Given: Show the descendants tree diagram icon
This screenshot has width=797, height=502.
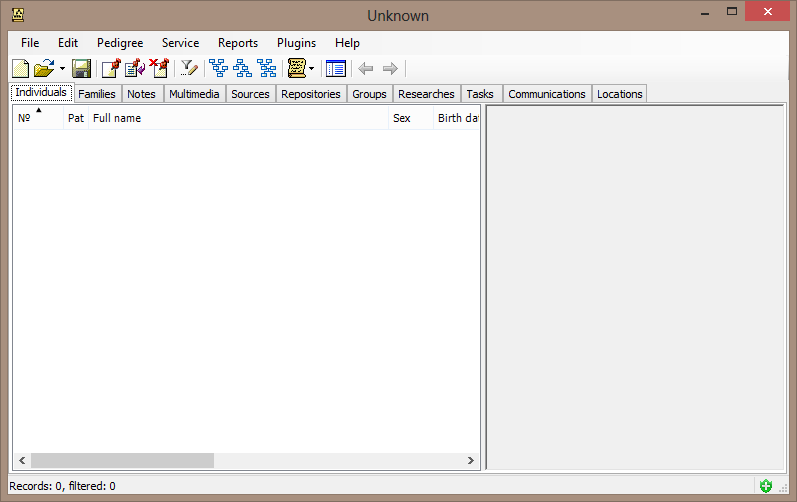Looking at the screenshot, I should click(x=242, y=68).
